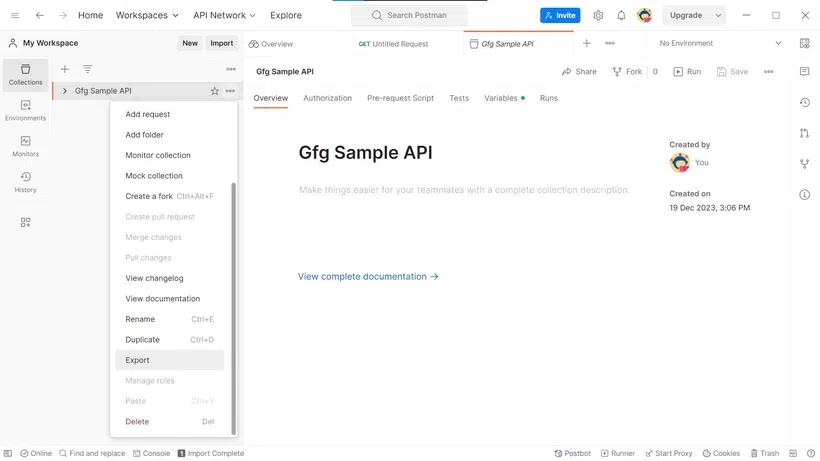Open forks icon in right sidebar

[x=804, y=164]
